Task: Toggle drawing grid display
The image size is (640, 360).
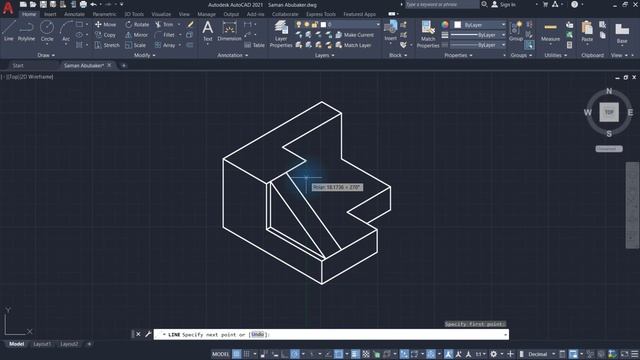Action: click(236, 354)
